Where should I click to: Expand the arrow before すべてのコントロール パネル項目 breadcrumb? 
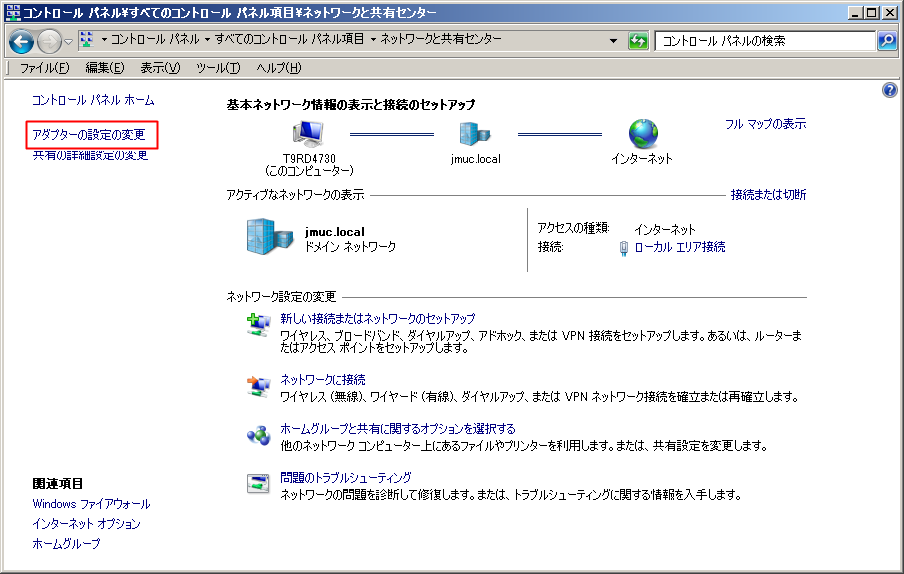(208, 40)
